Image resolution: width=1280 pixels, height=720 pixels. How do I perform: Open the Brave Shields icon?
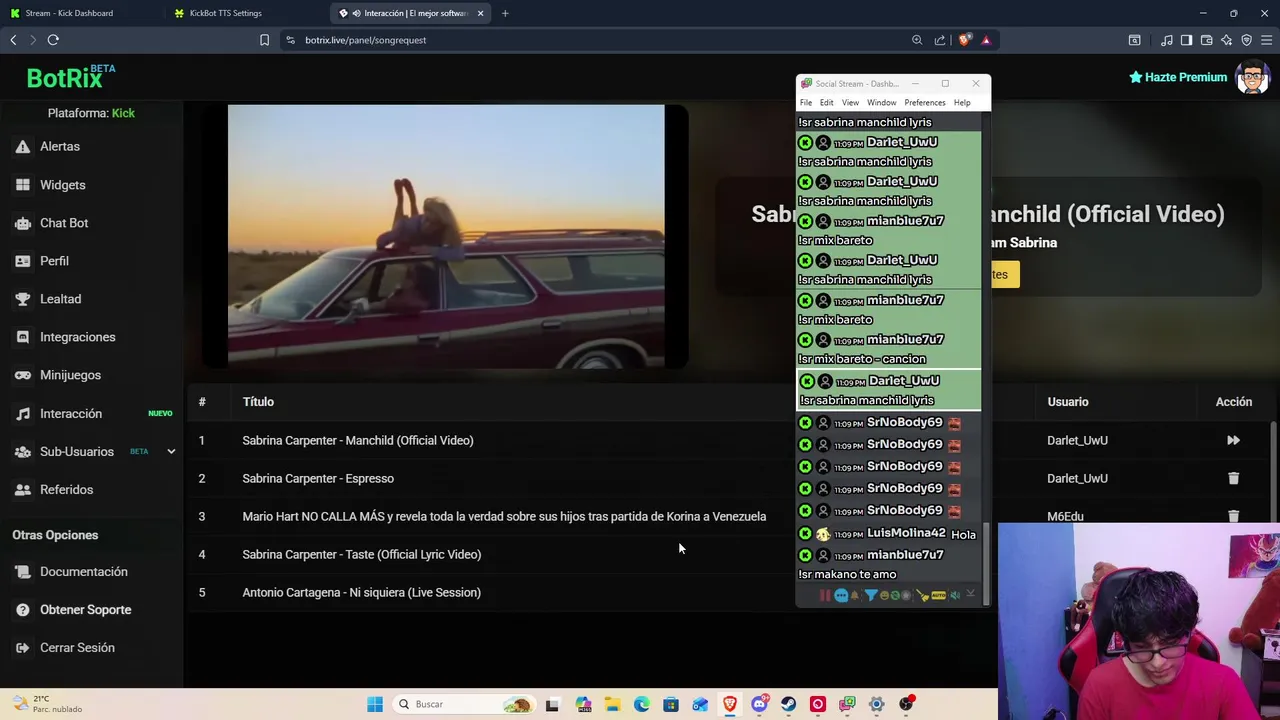tap(964, 40)
